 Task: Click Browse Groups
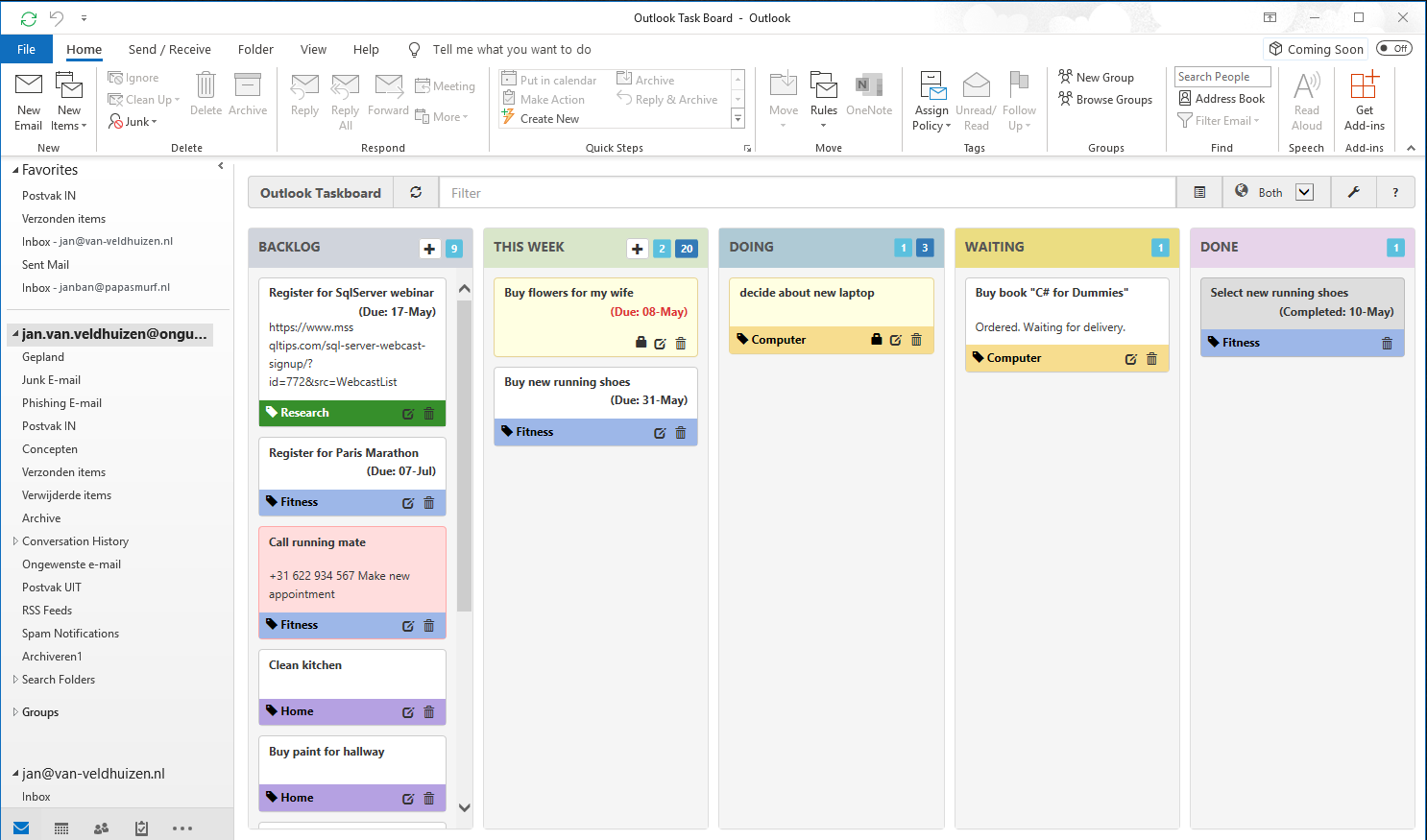(x=1105, y=99)
